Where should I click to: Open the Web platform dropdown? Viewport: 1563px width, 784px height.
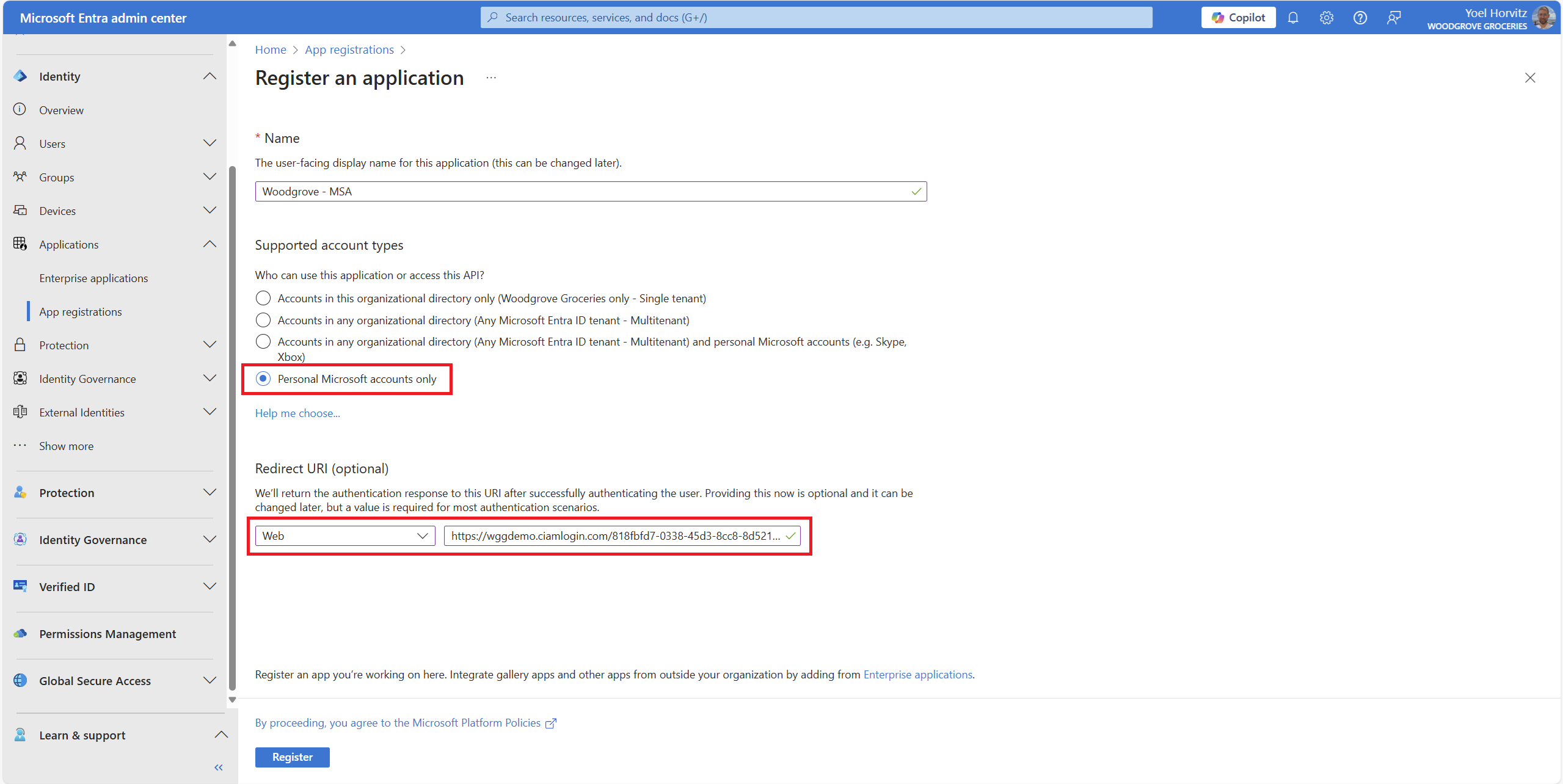(344, 535)
